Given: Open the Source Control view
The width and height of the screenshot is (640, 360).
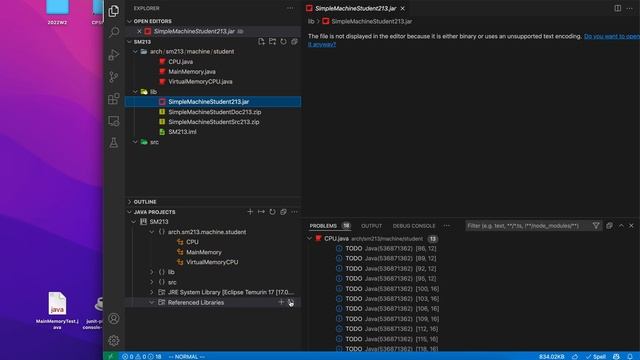Looking at the screenshot, I should (x=114, y=77).
